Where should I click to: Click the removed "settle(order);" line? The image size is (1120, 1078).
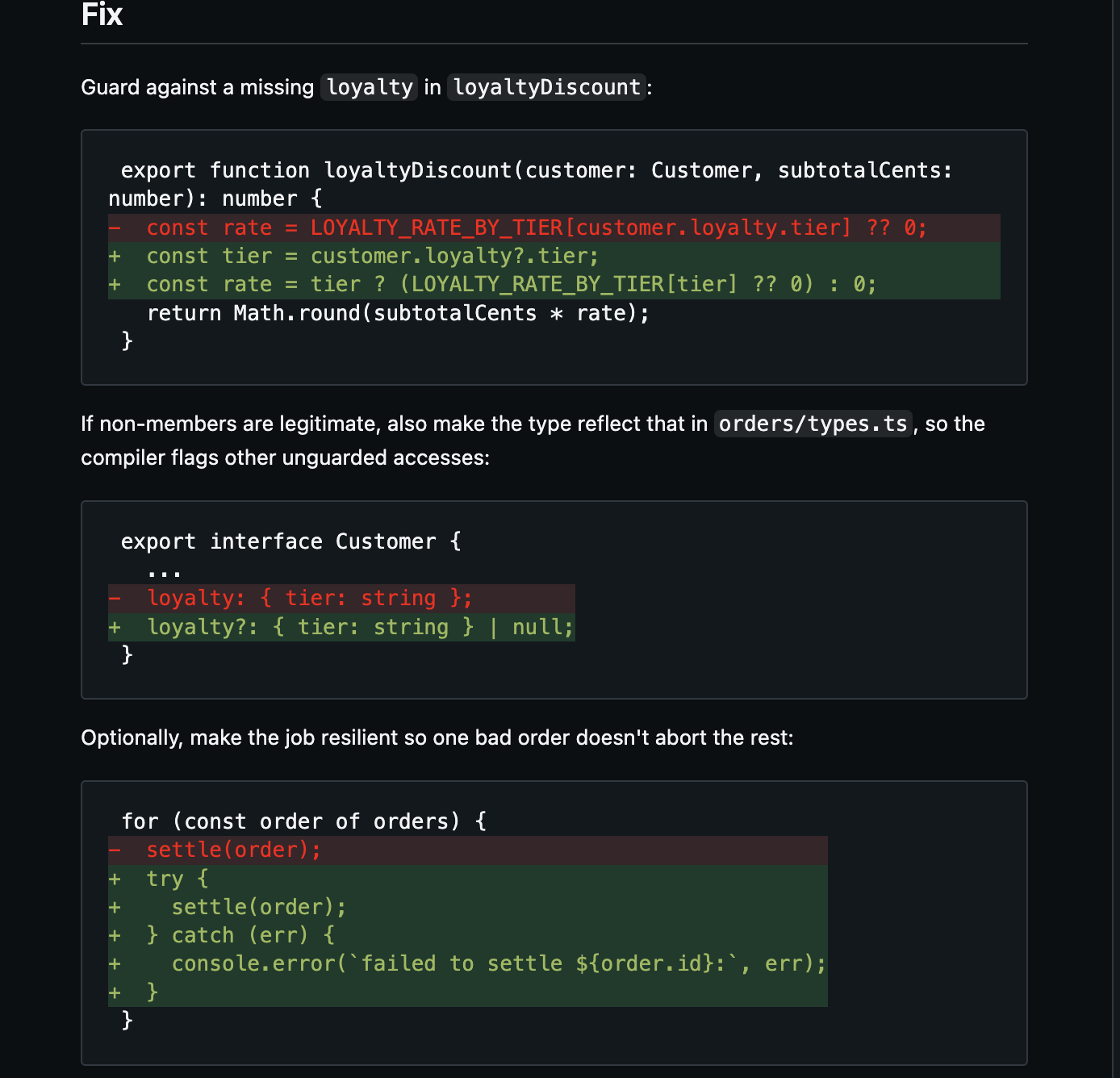tap(468, 850)
